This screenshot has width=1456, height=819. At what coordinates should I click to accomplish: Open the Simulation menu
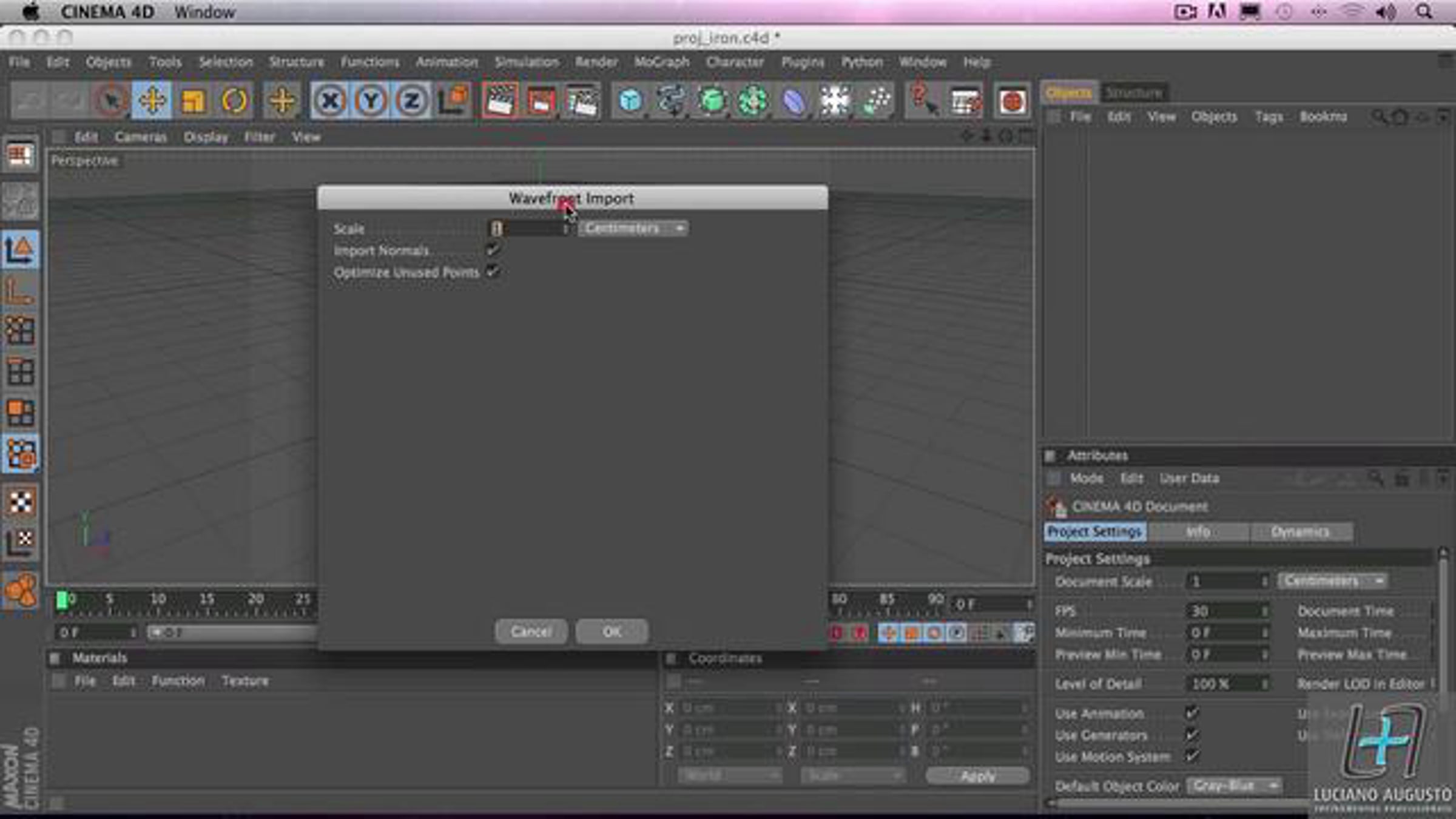(527, 62)
